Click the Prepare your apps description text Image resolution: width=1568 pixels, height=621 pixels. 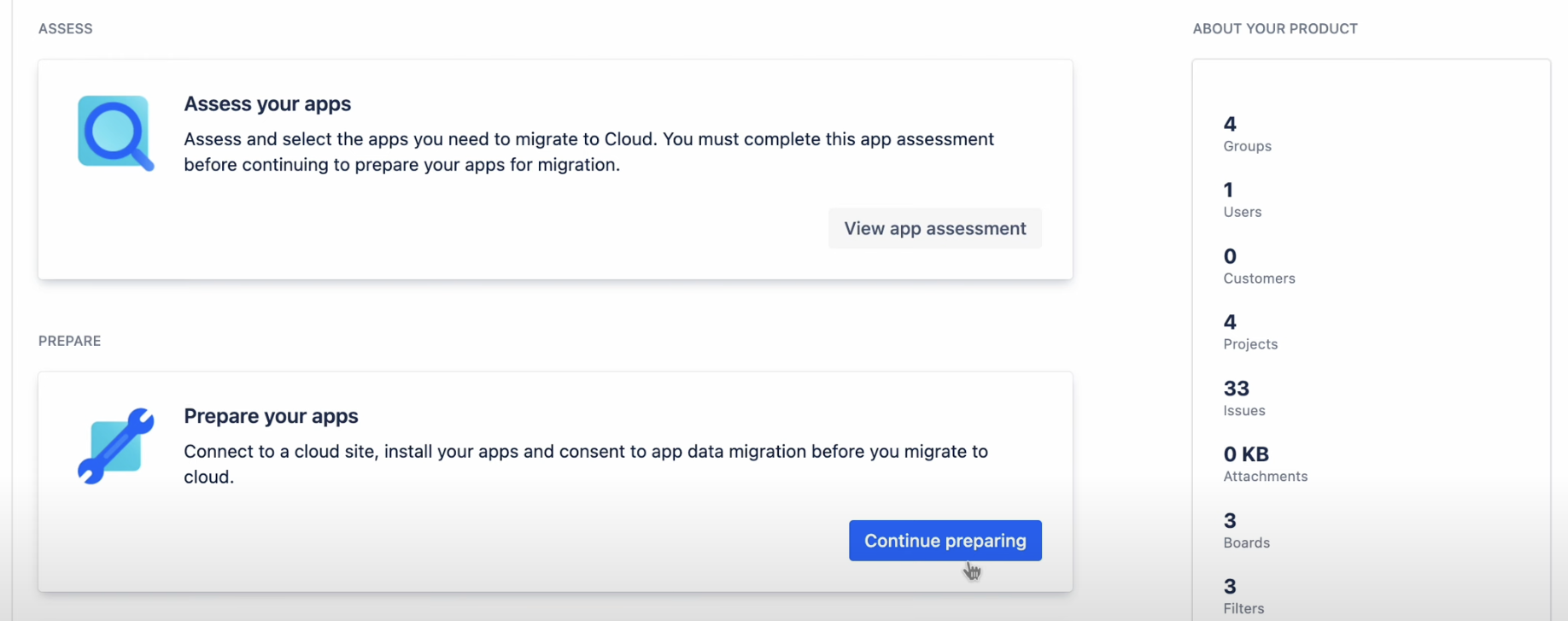pyautogui.click(x=585, y=464)
